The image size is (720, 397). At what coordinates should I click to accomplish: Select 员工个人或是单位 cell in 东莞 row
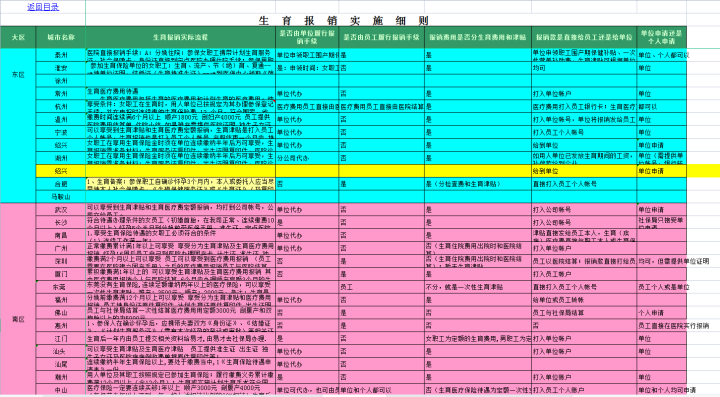[x=662, y=287]
